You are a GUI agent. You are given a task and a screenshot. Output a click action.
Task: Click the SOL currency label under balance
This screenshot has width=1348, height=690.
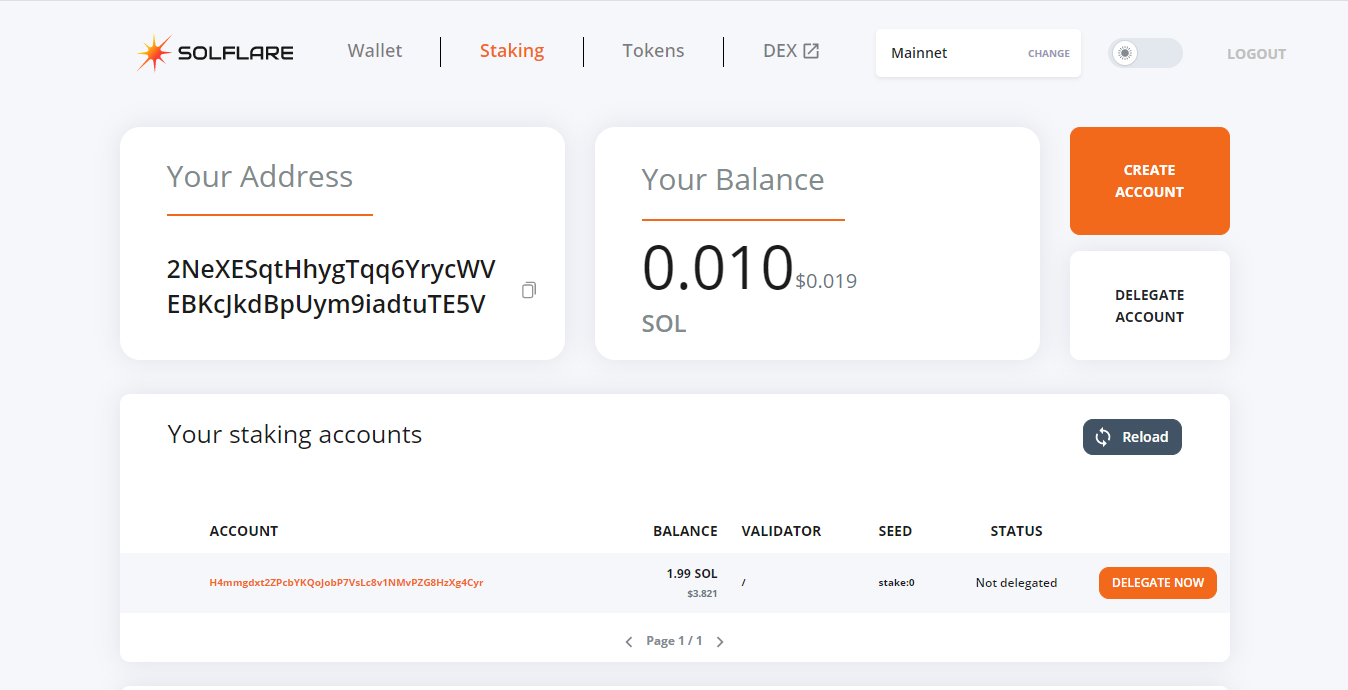tap(664, 324)
